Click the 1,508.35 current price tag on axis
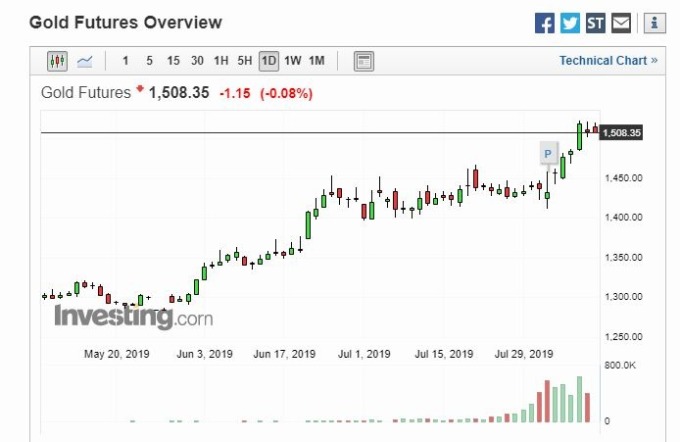 click(x=621, y=133)
